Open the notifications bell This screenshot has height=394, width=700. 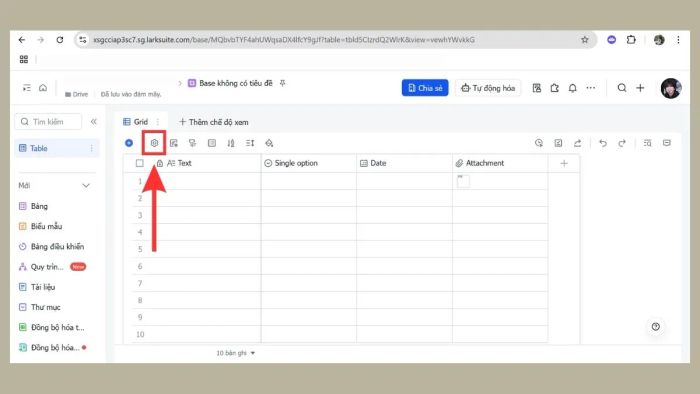572,88
